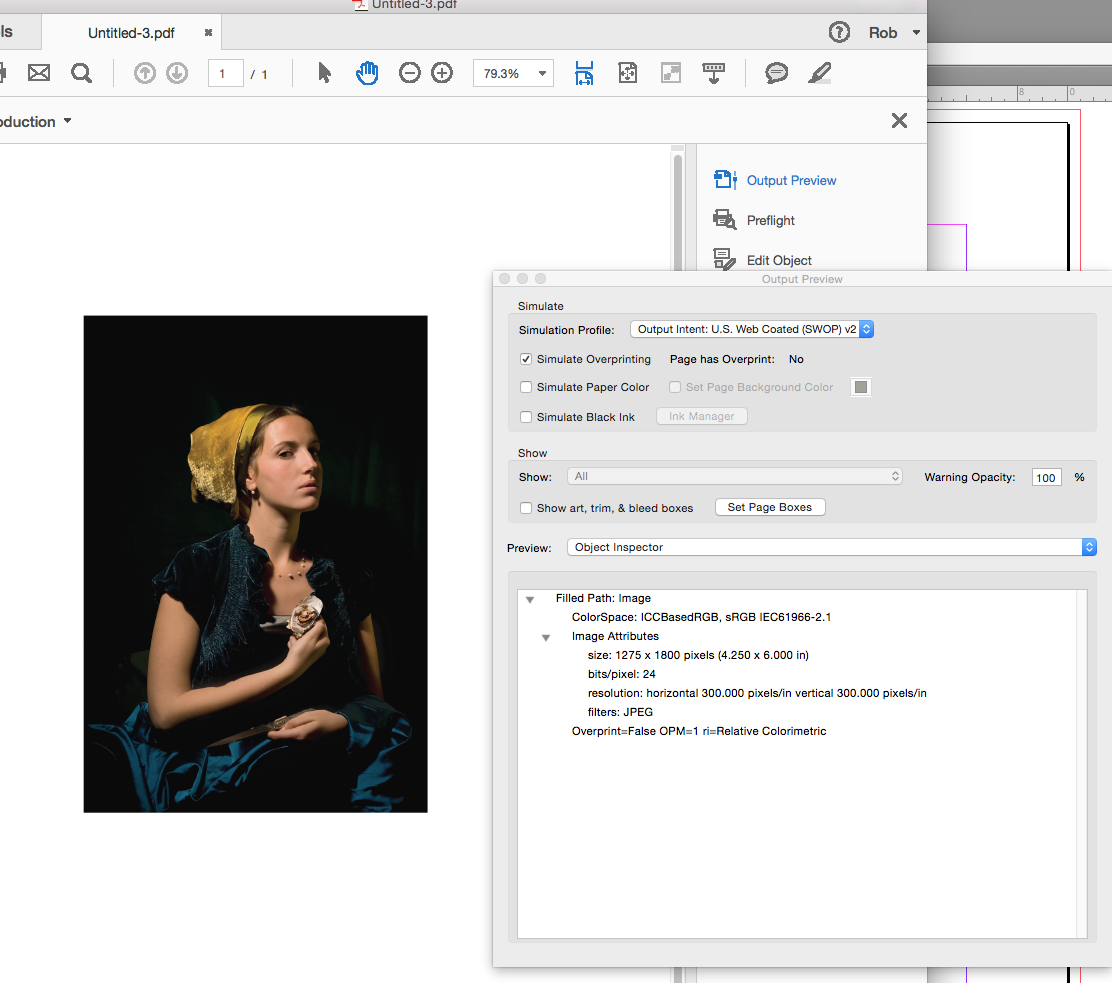Image resolution: width=1112 pixels, height=983 pixels.
Task: Open the Preview Object Inspector dropdown
Action: pos(831,547)
